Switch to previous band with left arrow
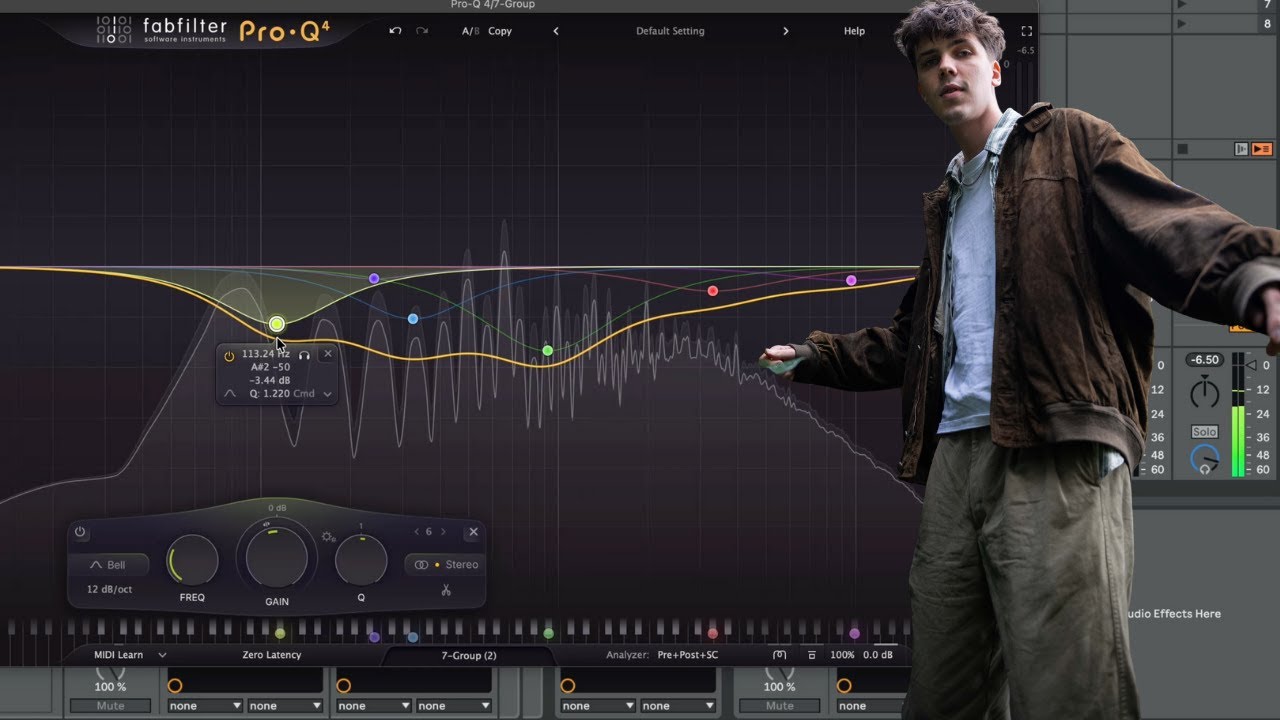Screen dimensions: 1280x720 pos(416,532)
